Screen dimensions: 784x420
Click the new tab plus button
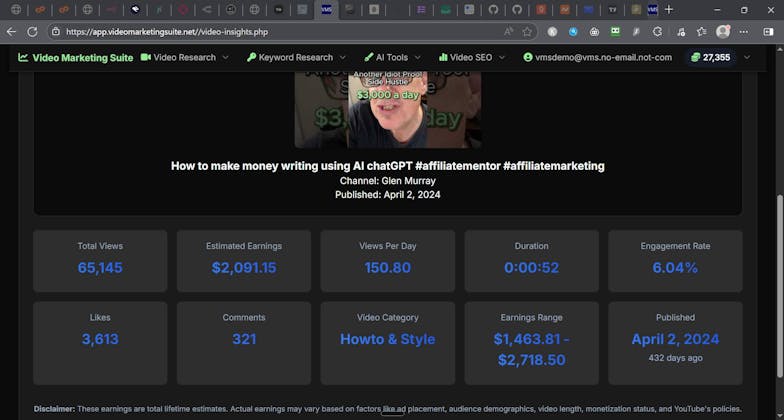(669, 9)
